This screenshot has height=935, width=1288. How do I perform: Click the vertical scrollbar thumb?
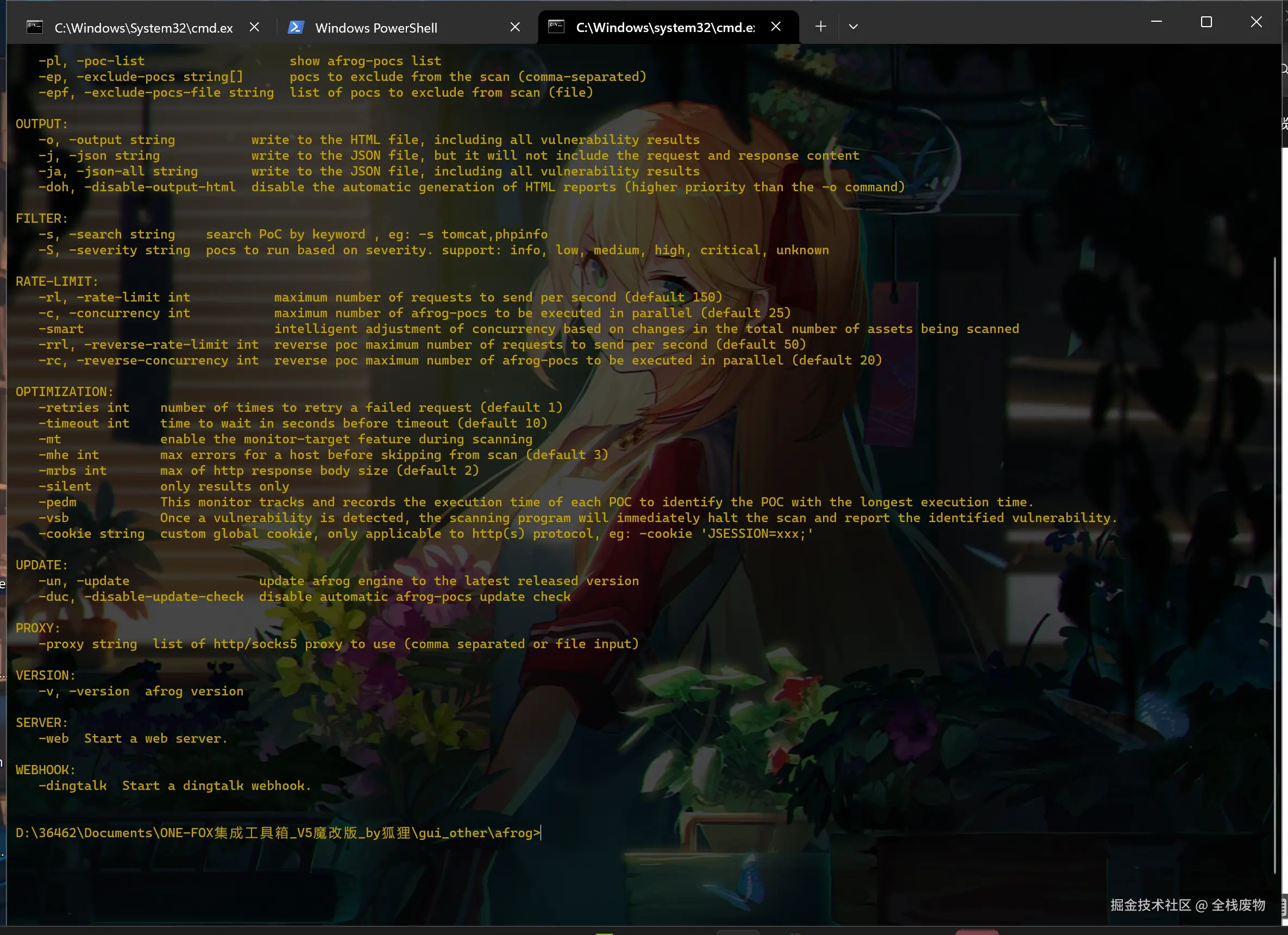pyautogui.click(x=1276, y=562)
